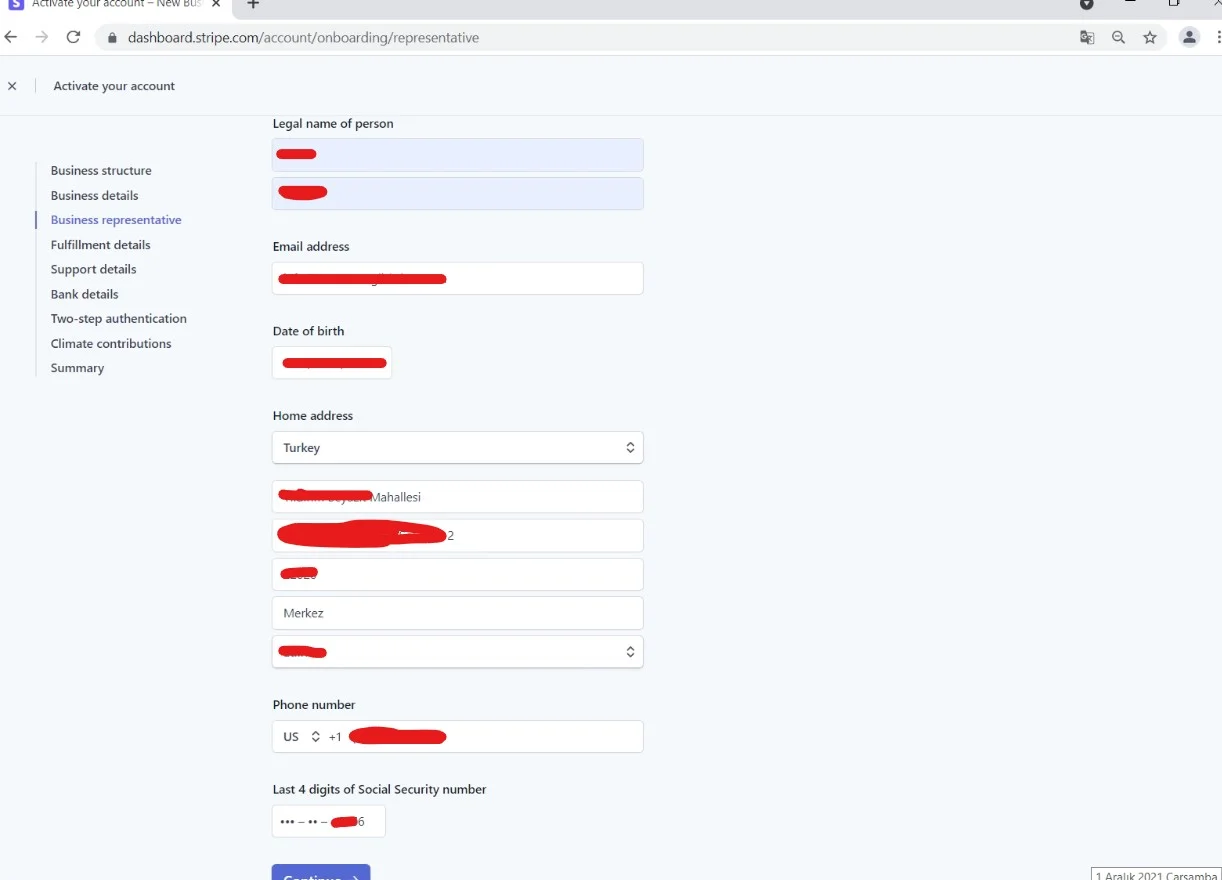Open Two-step authentication step
This screenshot has width=1222, height=880.
point(118,319)
